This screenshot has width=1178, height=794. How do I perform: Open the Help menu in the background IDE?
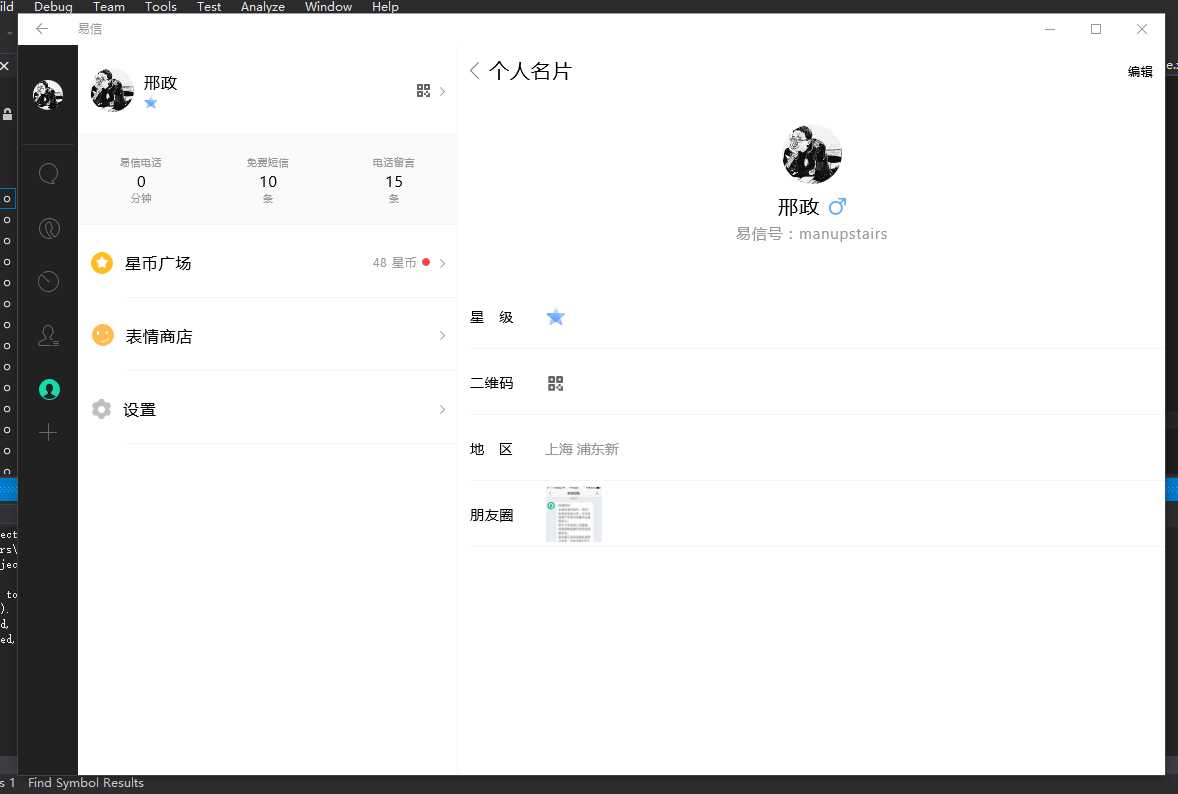point(385,7)
